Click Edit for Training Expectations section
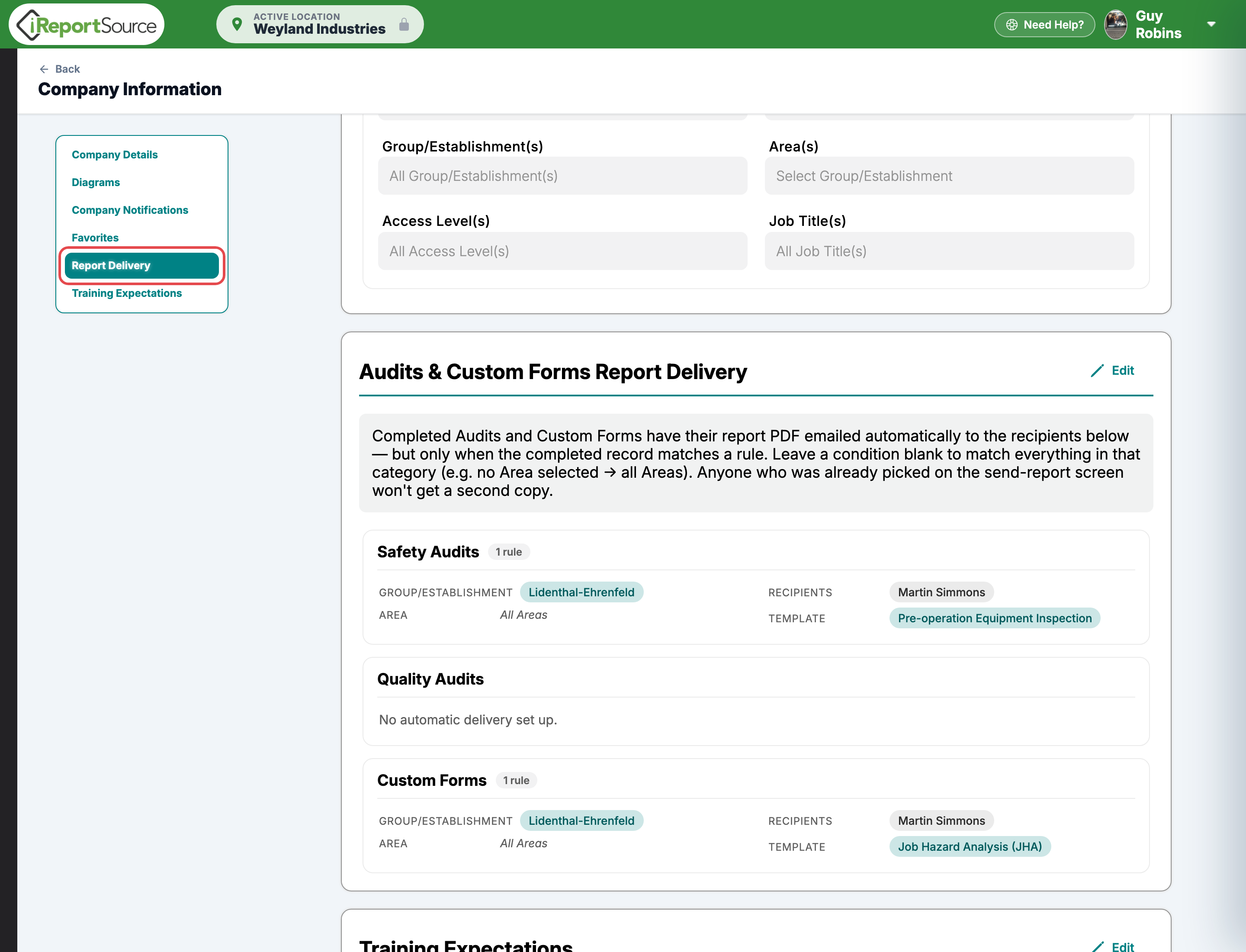Image resolution: width=1246 pixels, height=952 pixels. point(1113,946)
